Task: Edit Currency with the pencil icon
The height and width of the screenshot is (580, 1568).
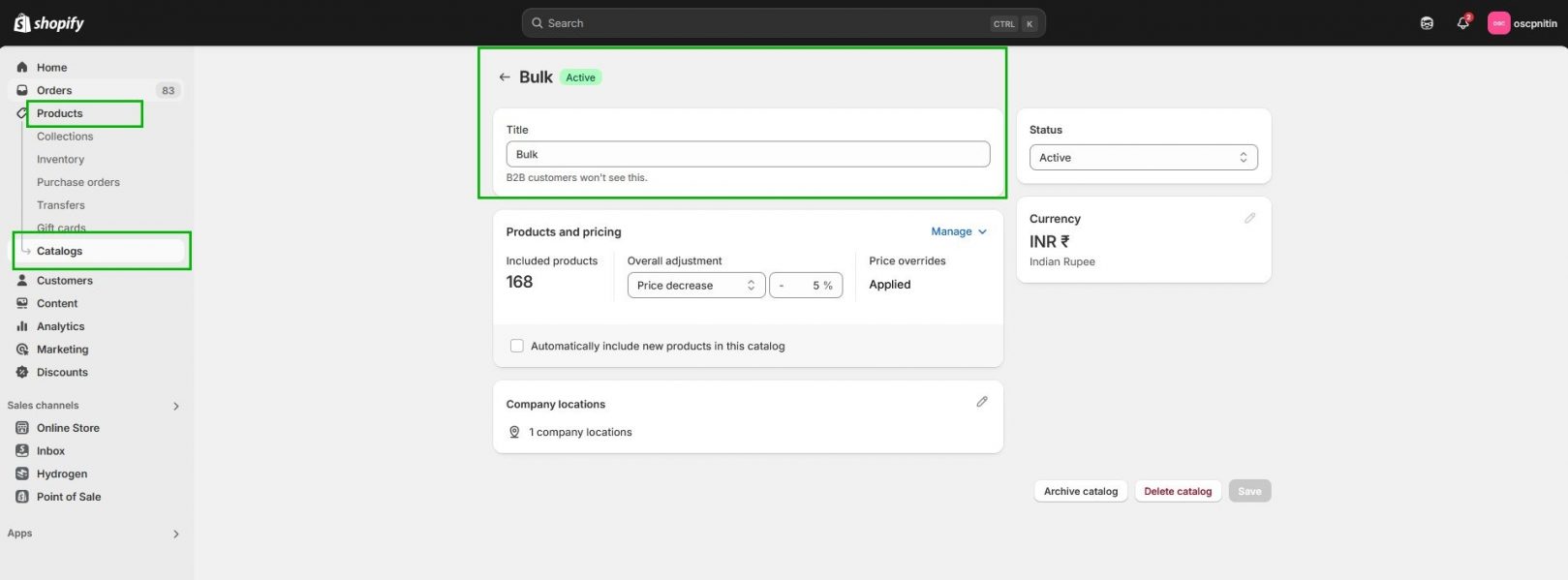Action: click(1249, 219)
